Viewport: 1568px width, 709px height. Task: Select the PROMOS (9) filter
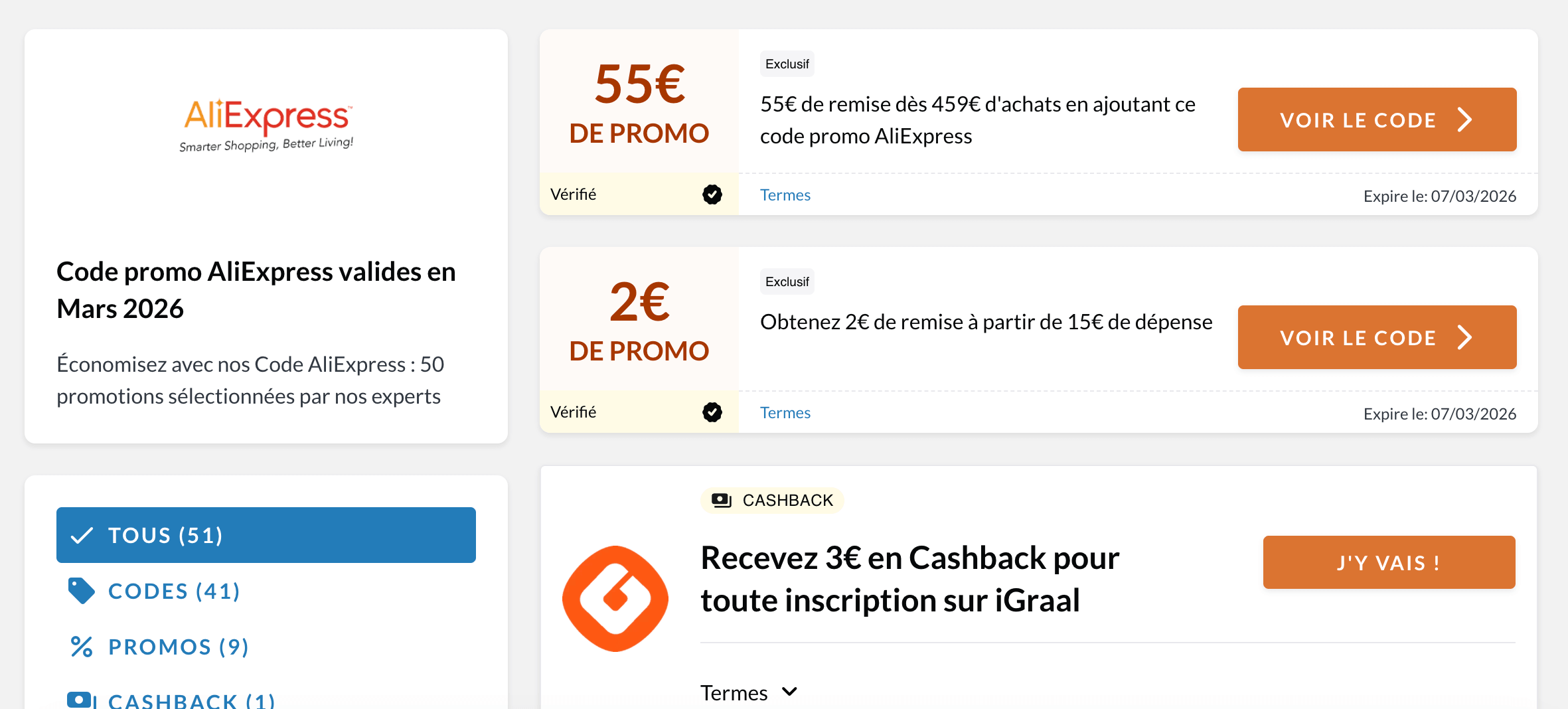(x=177, y=646)
